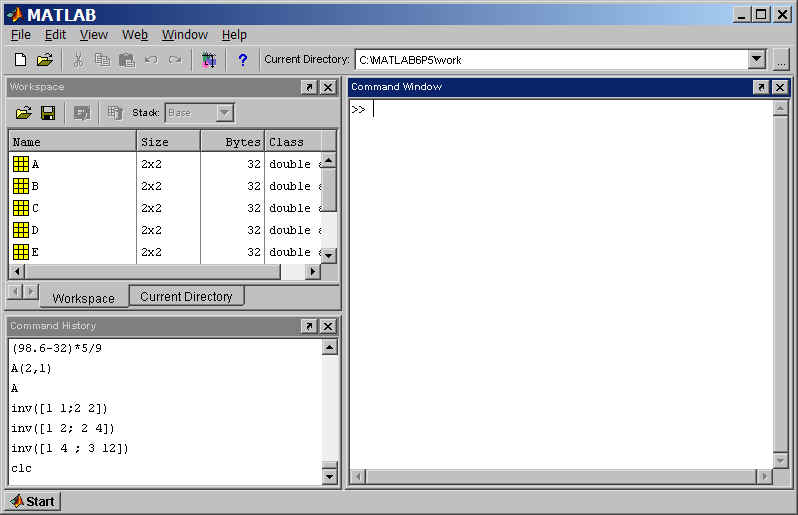
Task: Click the Copy icon in main toolbar
Action: (x=103, y=60)
